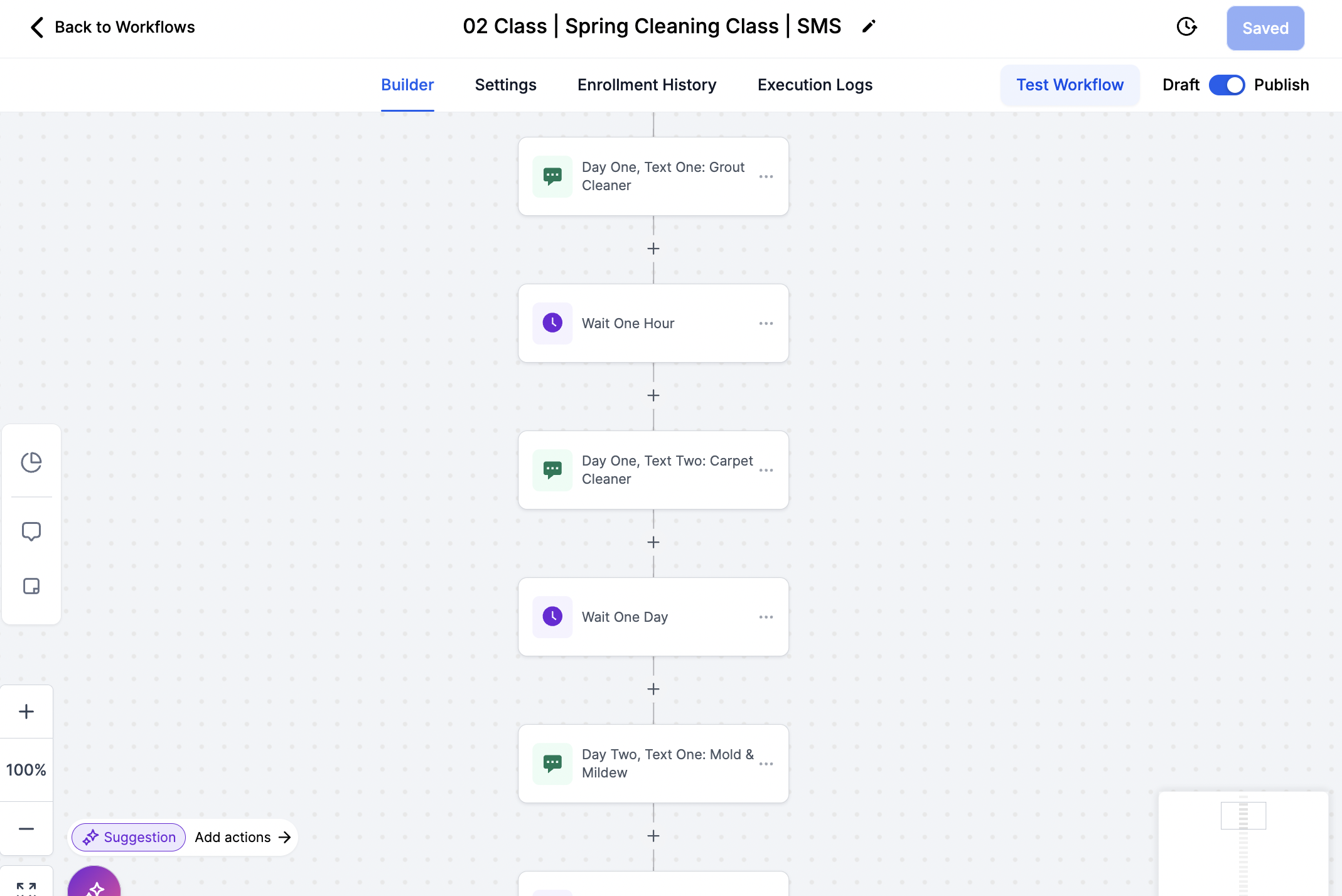Click SMS icon on Grout Cleaner step
Viewport: 1342px width, 896px height.
[x=552, y=176]
